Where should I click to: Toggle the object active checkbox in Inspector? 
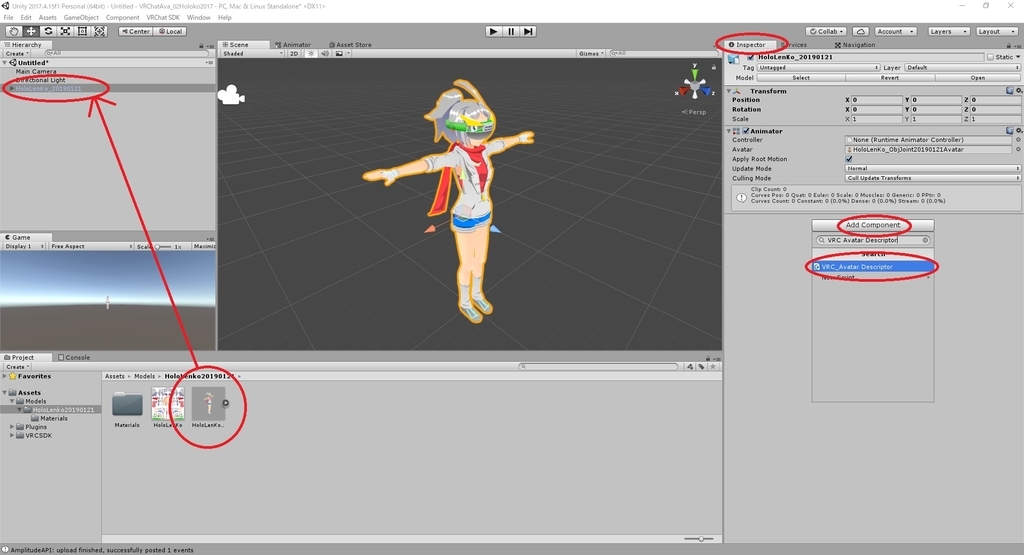[750, 57]
